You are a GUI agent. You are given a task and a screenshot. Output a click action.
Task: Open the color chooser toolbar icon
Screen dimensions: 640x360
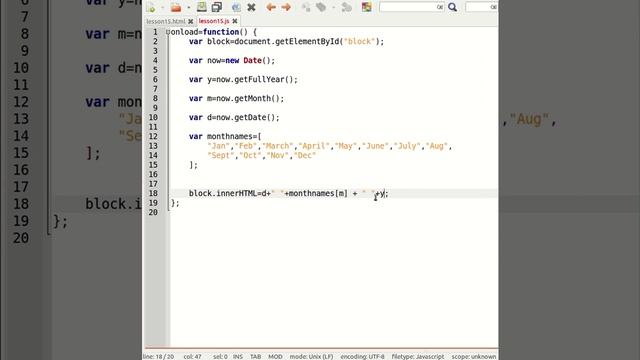click(x=367, y=7)
